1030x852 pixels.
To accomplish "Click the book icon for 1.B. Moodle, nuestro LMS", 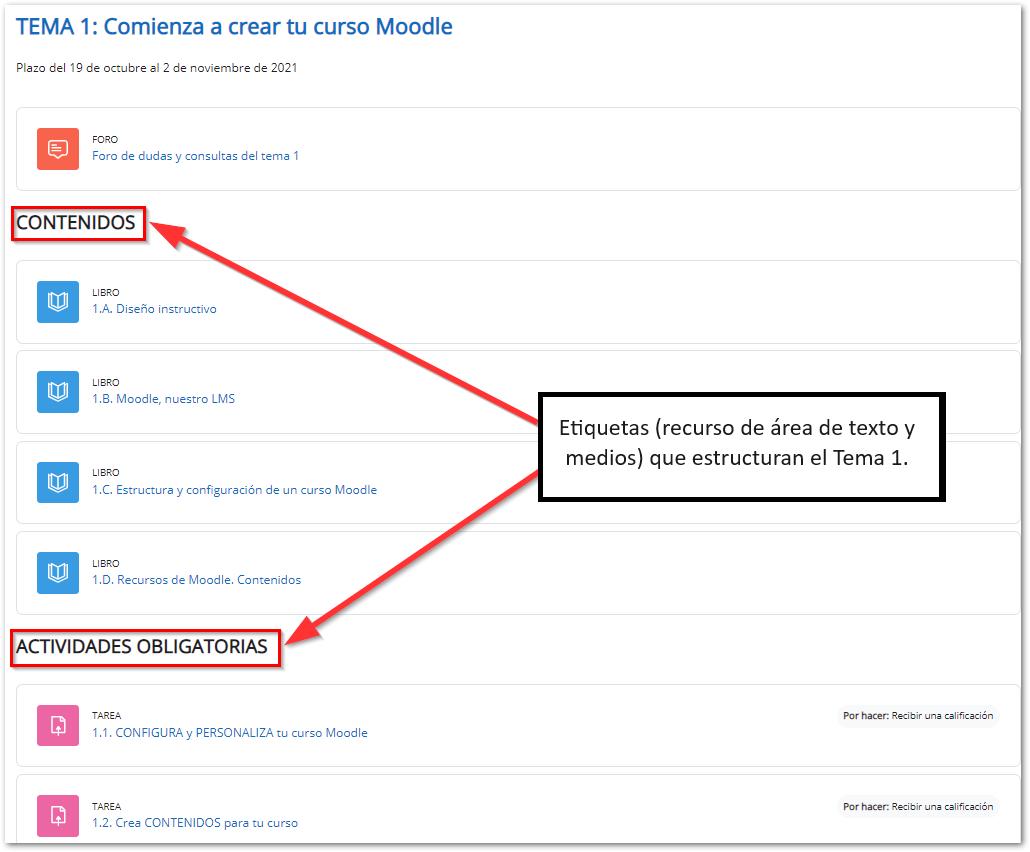I will [x=58, y=392].
